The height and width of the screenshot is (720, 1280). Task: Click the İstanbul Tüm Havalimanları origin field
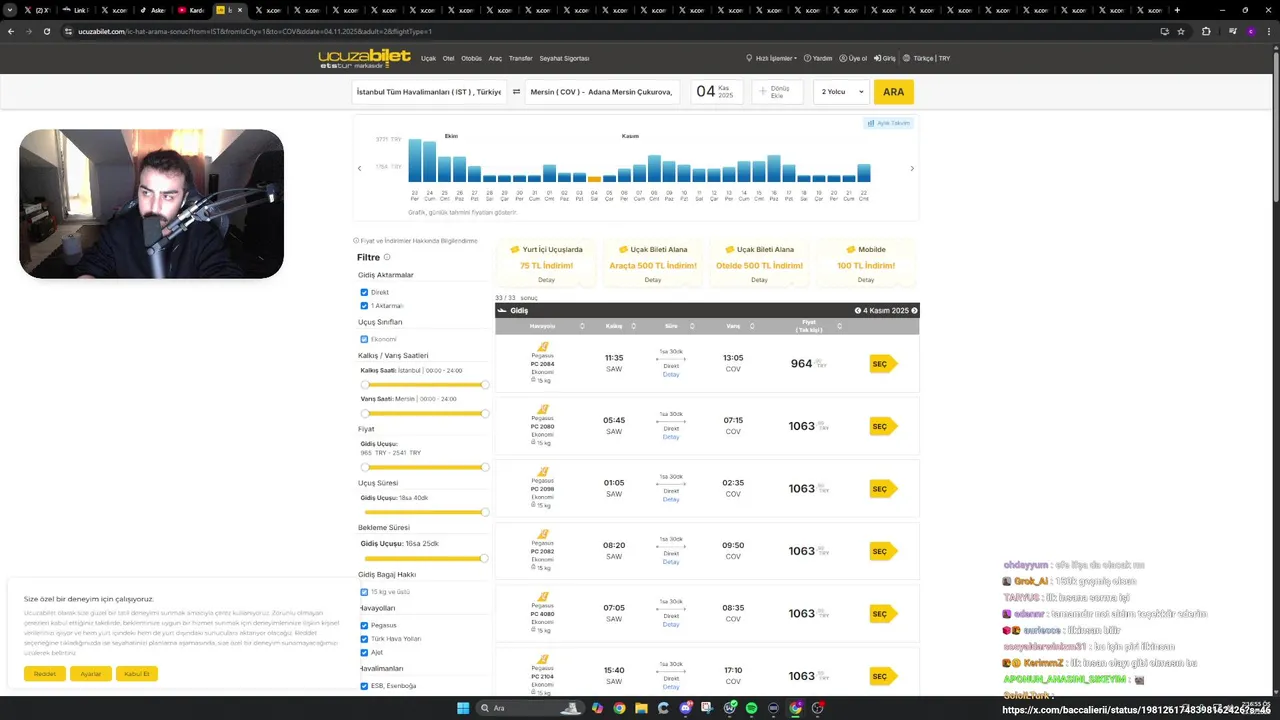pos(429,92)
